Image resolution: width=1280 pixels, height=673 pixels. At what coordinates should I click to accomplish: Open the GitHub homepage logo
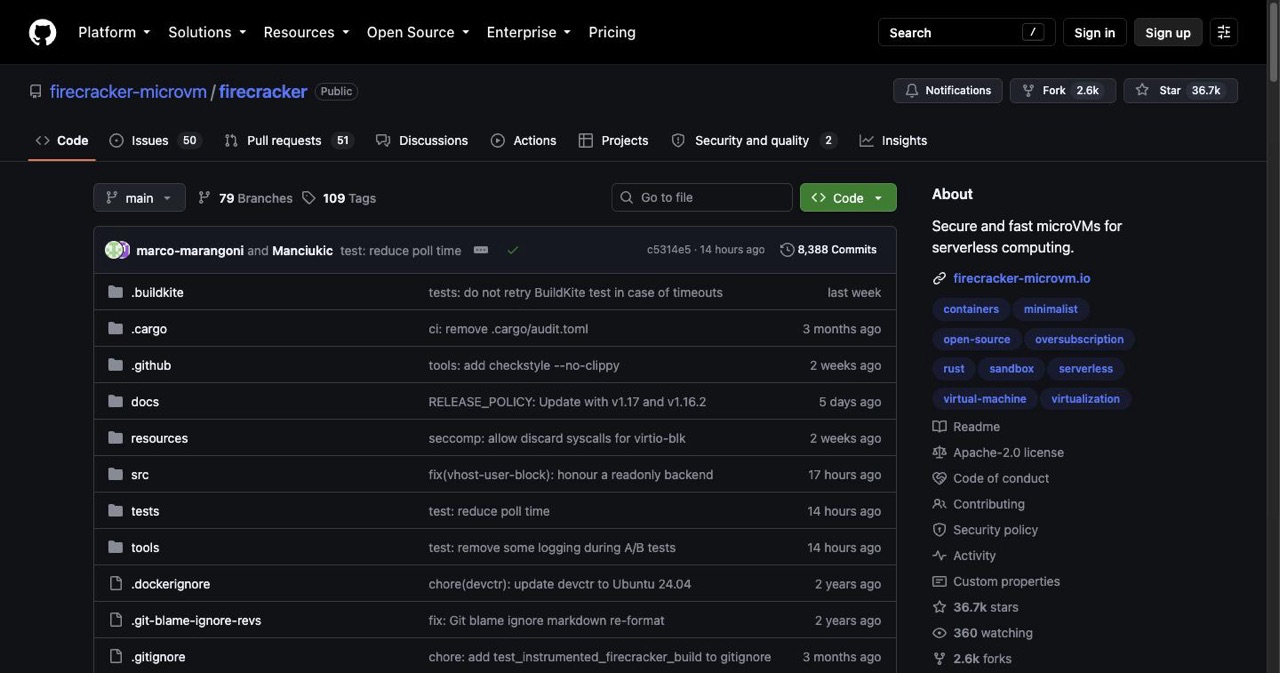(x=43, y=32)
